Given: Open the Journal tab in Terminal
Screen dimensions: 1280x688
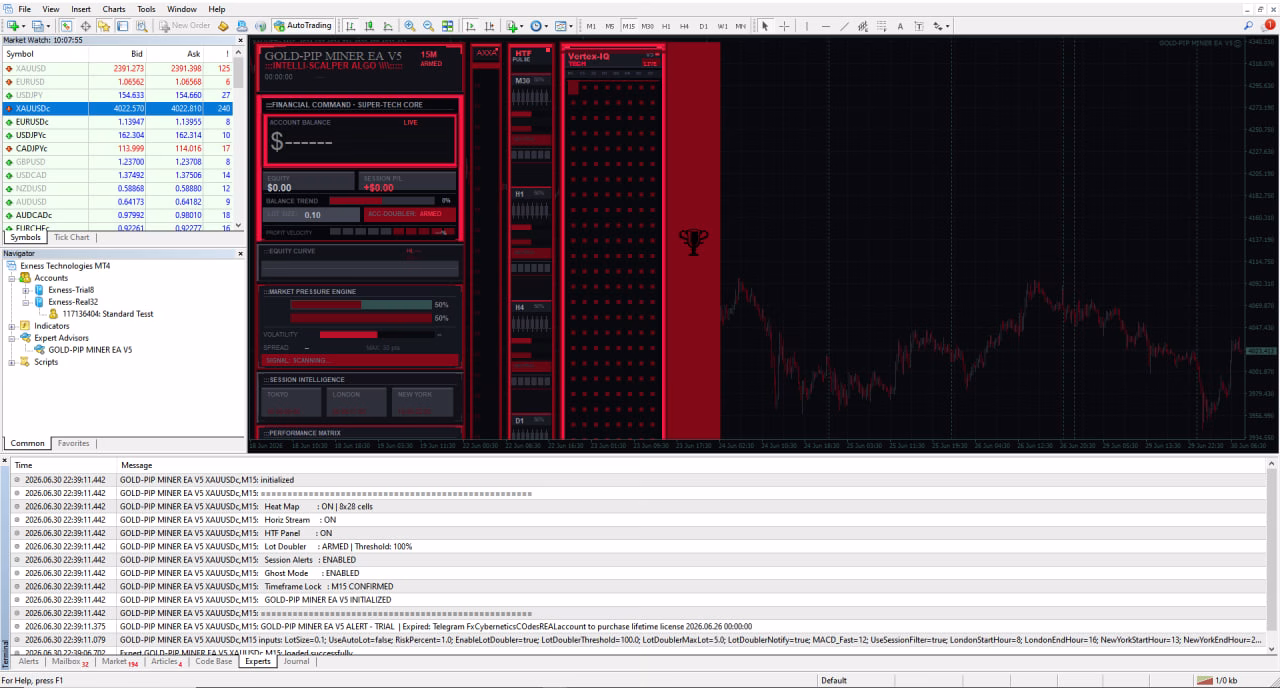Looking at the screenshot, I should [x=296, y=661].
